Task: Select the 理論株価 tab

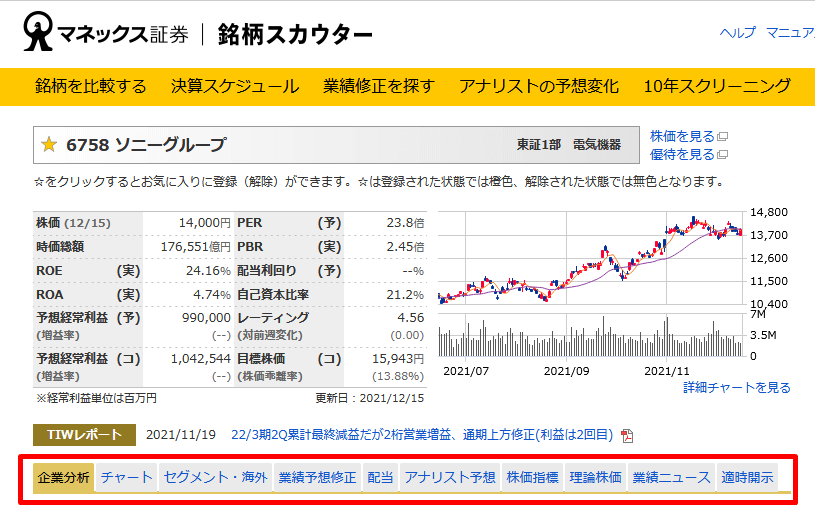Action: [x=595, y=477]
